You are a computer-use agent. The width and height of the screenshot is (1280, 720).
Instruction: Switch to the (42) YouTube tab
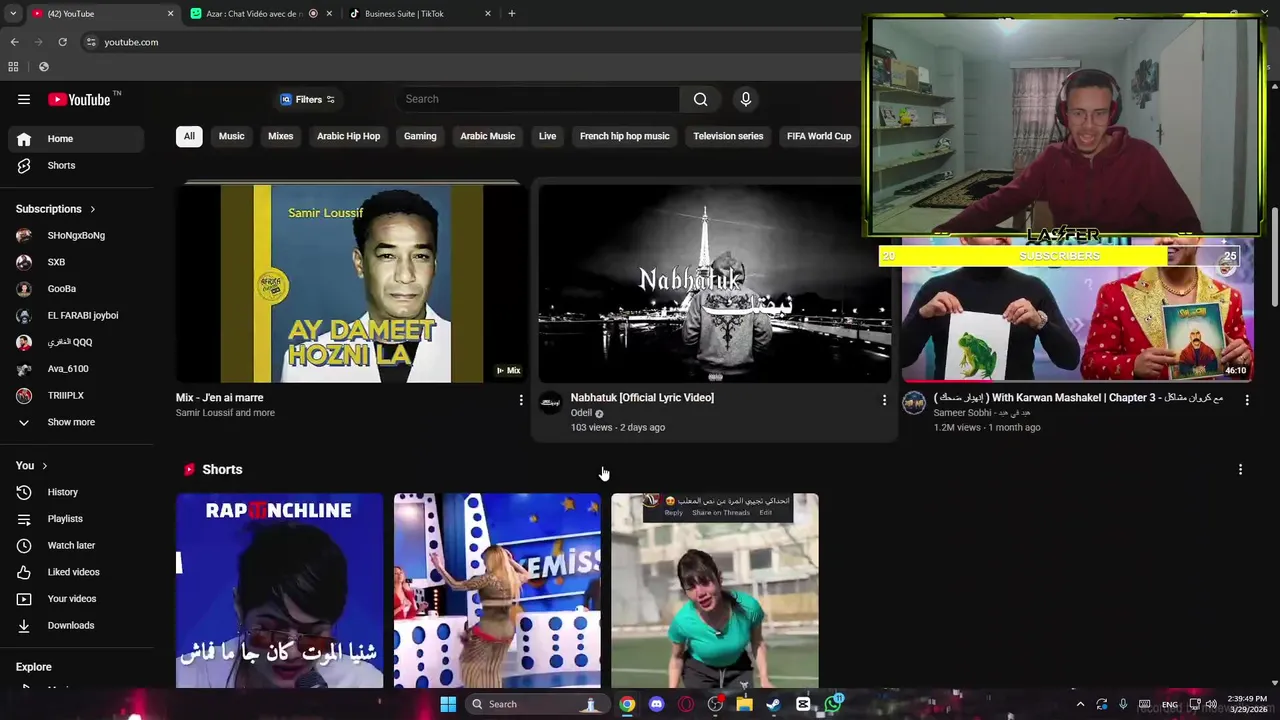(102, 14)
